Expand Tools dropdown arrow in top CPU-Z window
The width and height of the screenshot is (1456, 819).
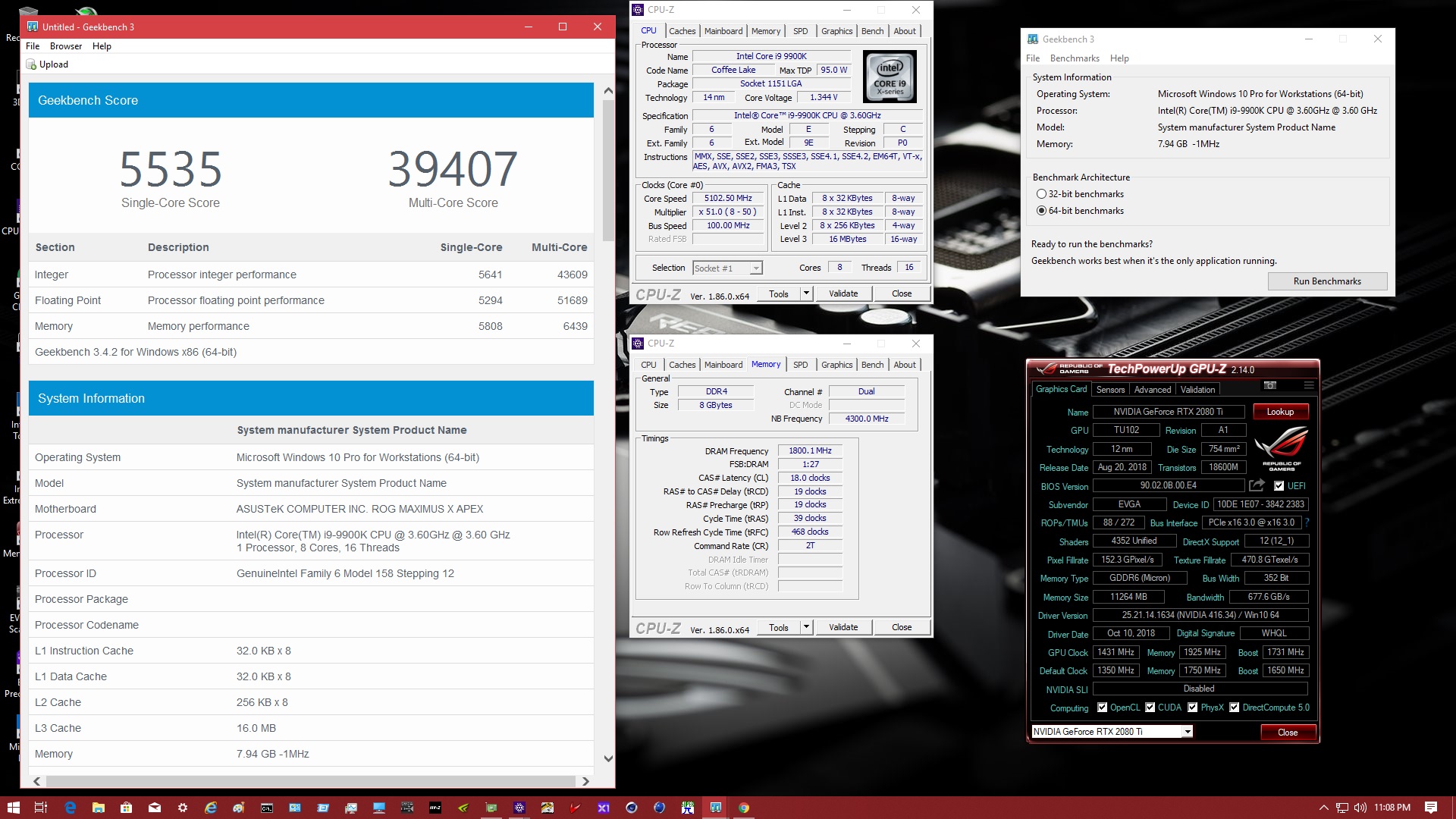click(x=806, y=293)
